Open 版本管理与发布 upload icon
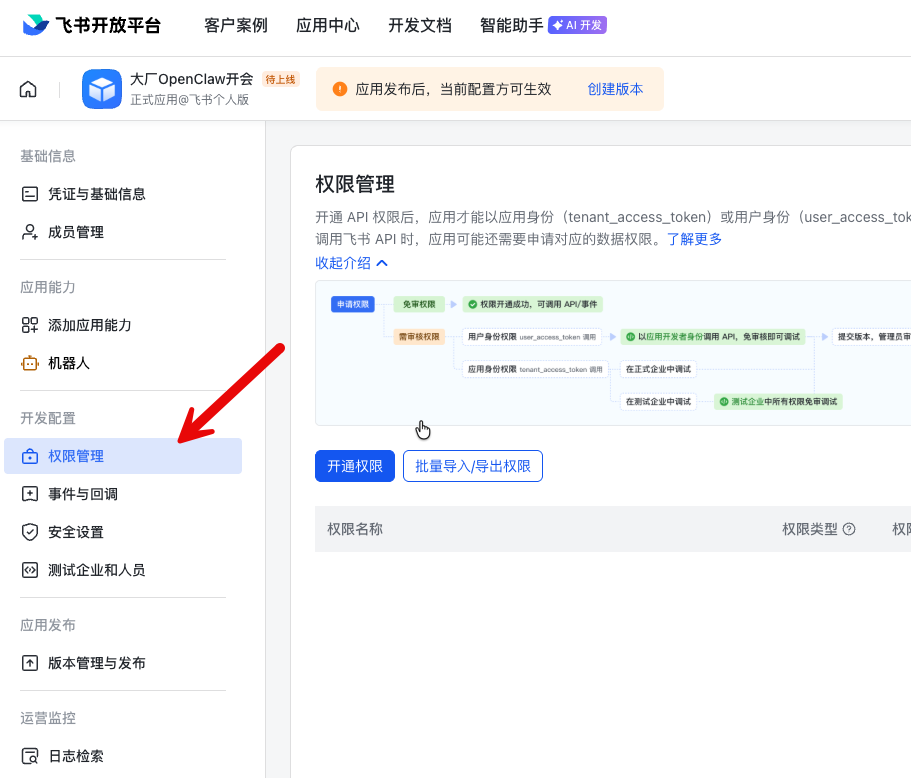This screenshot has height=778, width=911. tap(31, 661)
